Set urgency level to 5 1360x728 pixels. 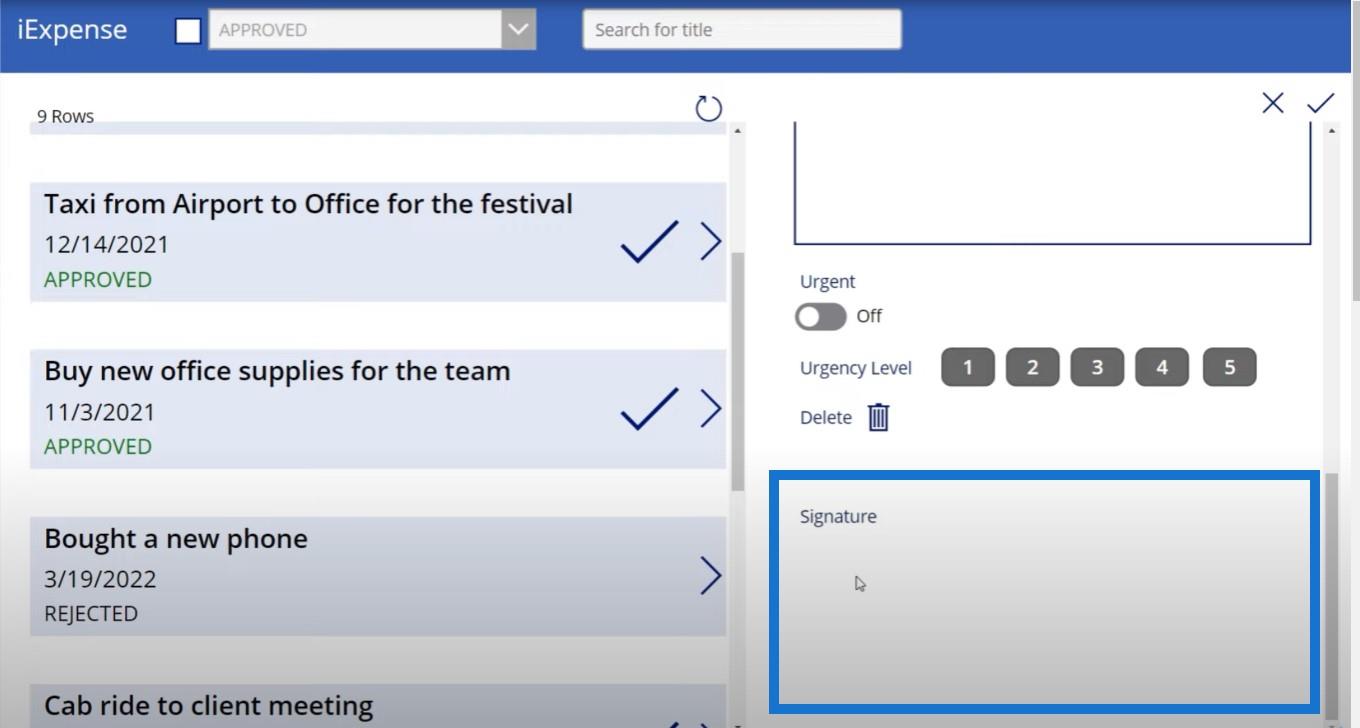(1229, 367)
